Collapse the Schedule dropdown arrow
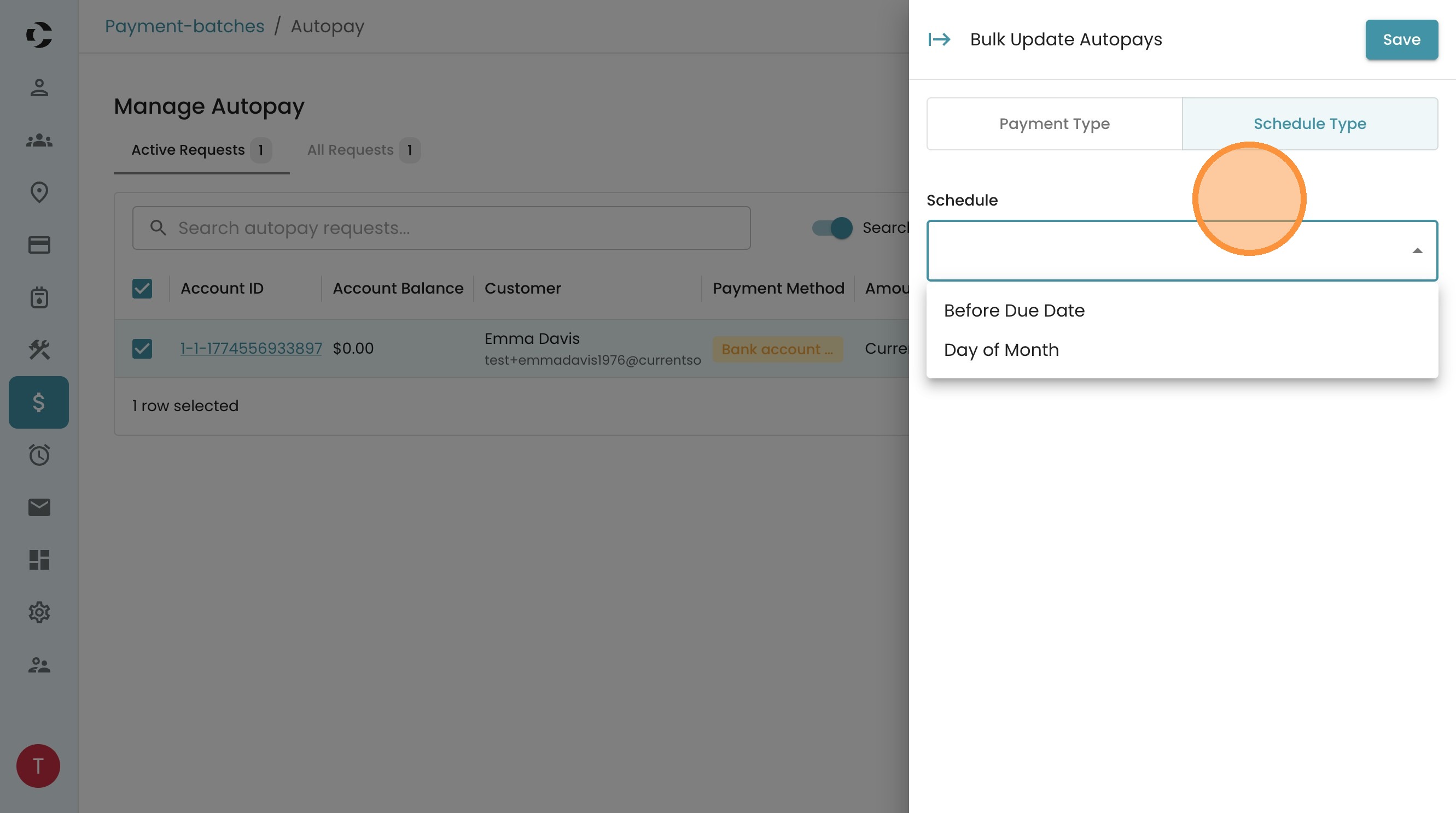This screenshot has width=1456, height=813. pos(1417,251)
